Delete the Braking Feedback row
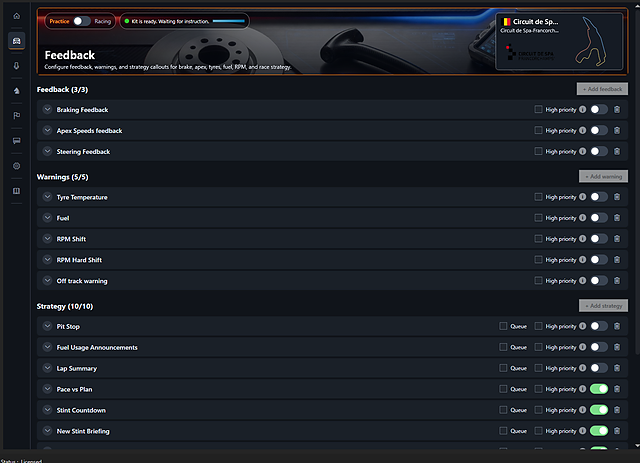Viewport: 640px width, 463px height. (x=617, y=109)
